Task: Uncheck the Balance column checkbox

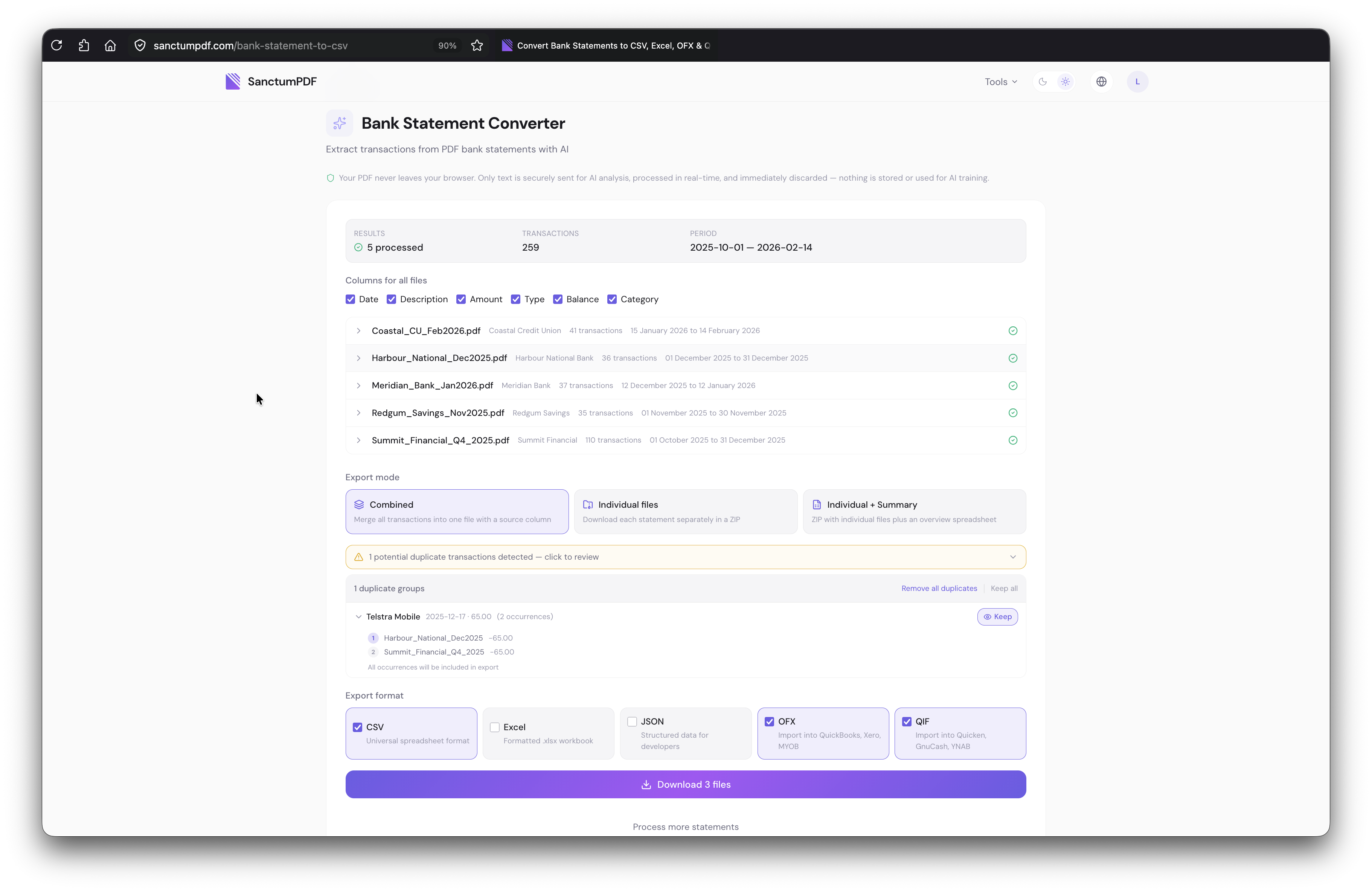Action: pyautogui.click(x=558, y=299)
